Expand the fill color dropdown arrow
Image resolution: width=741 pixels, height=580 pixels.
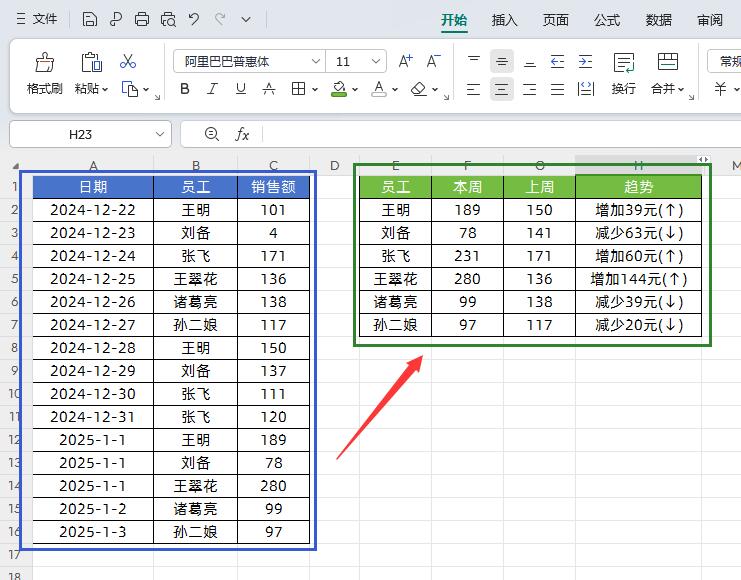355,89
